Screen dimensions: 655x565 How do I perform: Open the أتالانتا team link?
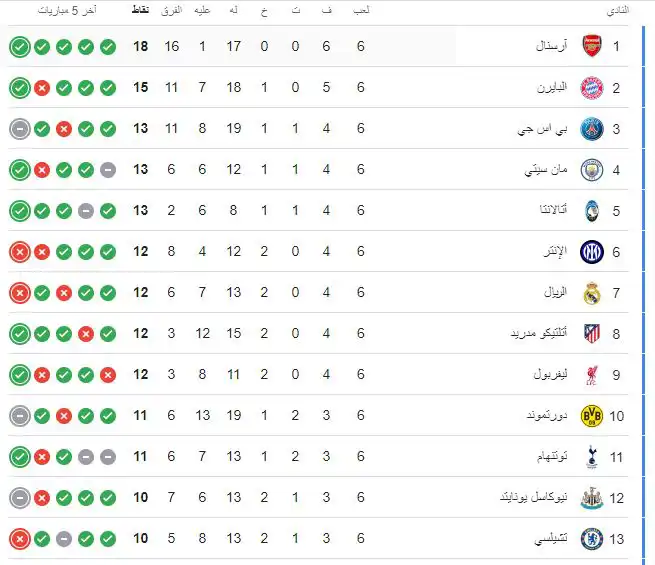tap(549, 210)
